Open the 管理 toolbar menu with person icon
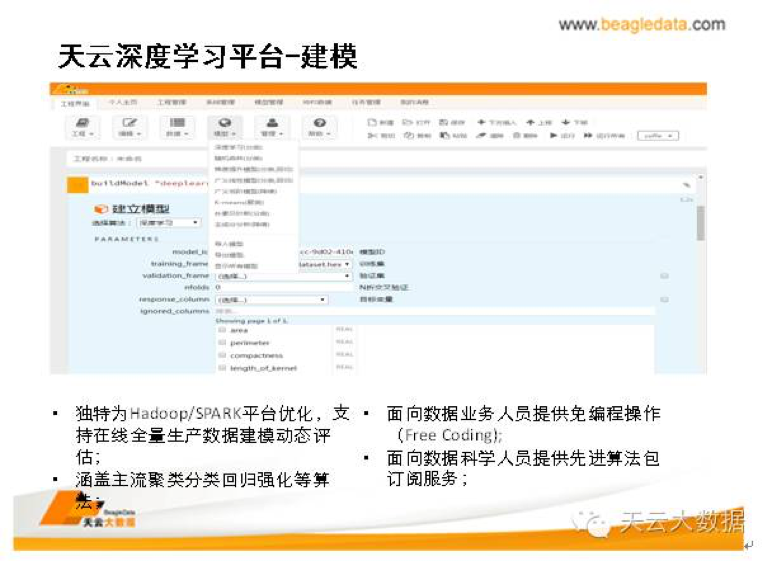The image size is (772, 561). click(272, 127)
